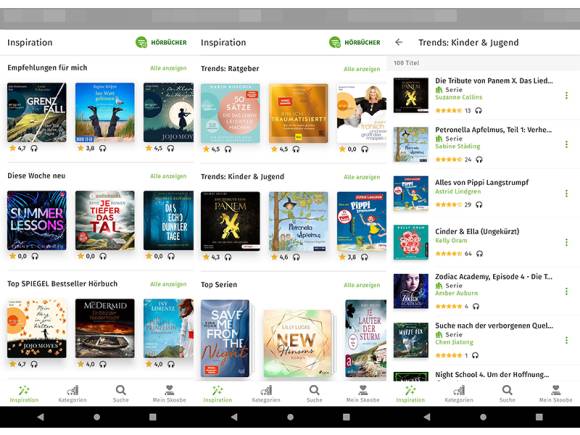Open options menu for Cinder & Ella
Viewport: 580px width, 435px height.
click(566, 242)
